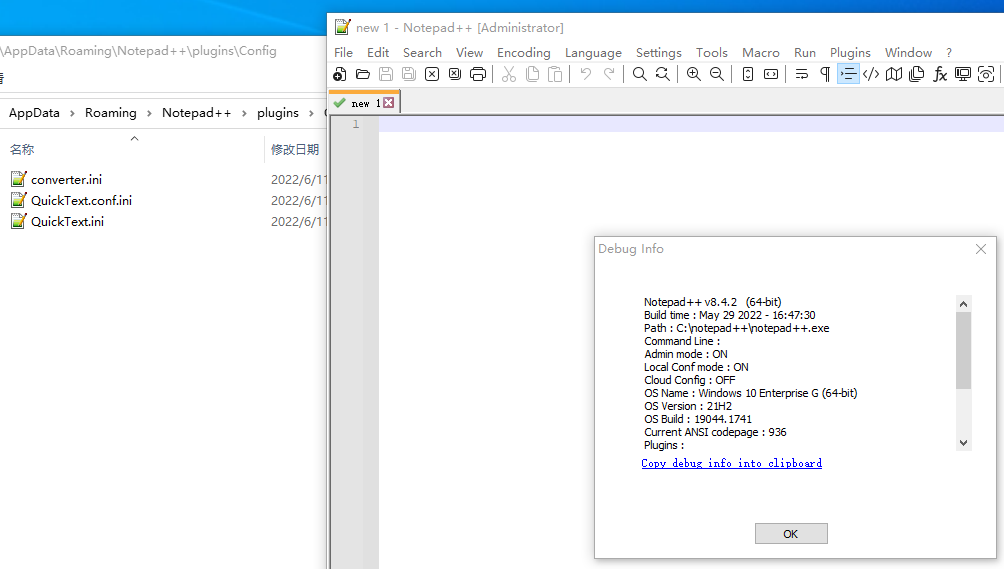Sort by 名称 column header
1004x569 pixels.
(x=22, y=149)
